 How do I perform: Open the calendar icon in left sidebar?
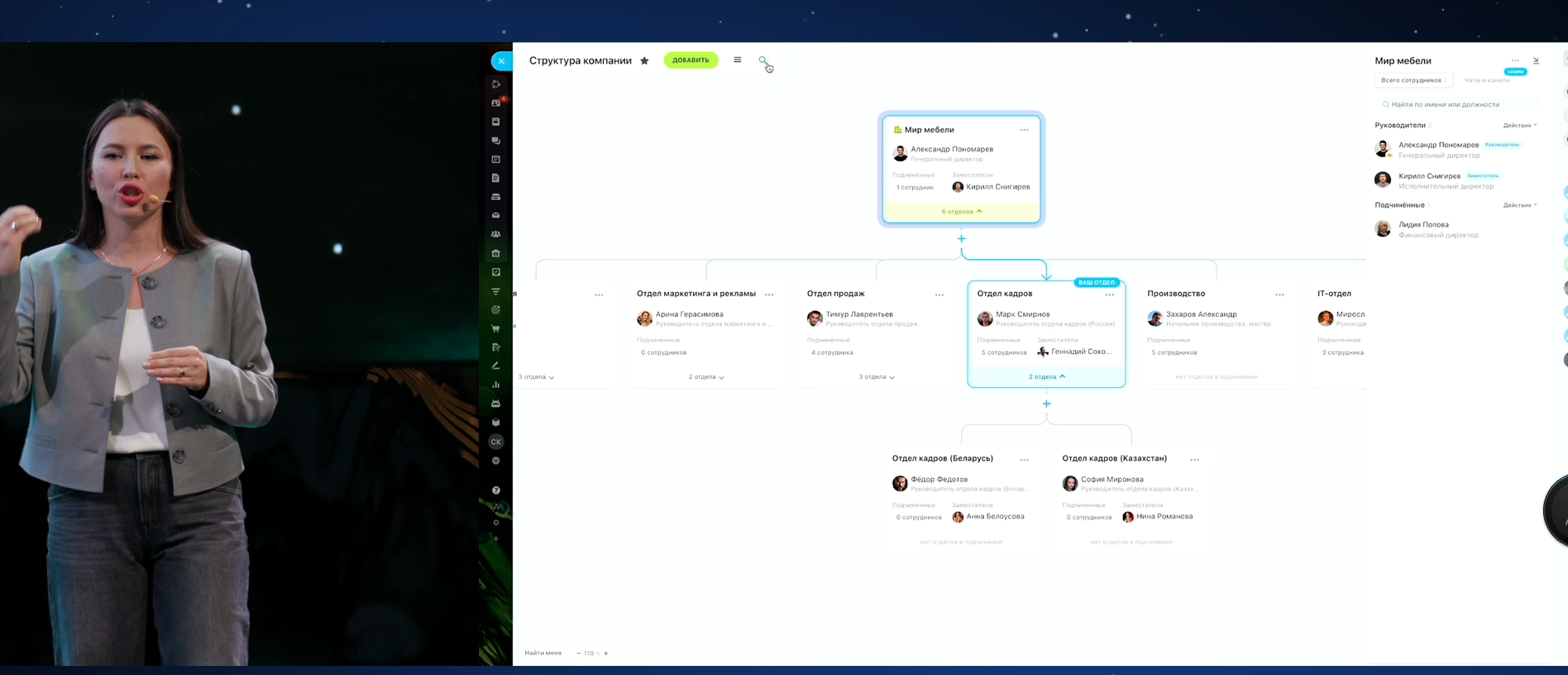pos(496,159)
